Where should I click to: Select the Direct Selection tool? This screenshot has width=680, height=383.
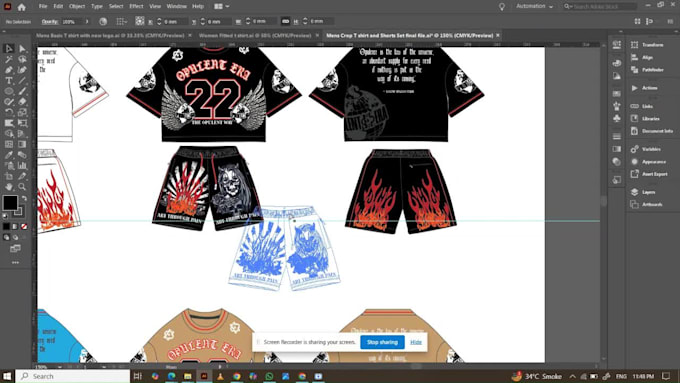22,49
